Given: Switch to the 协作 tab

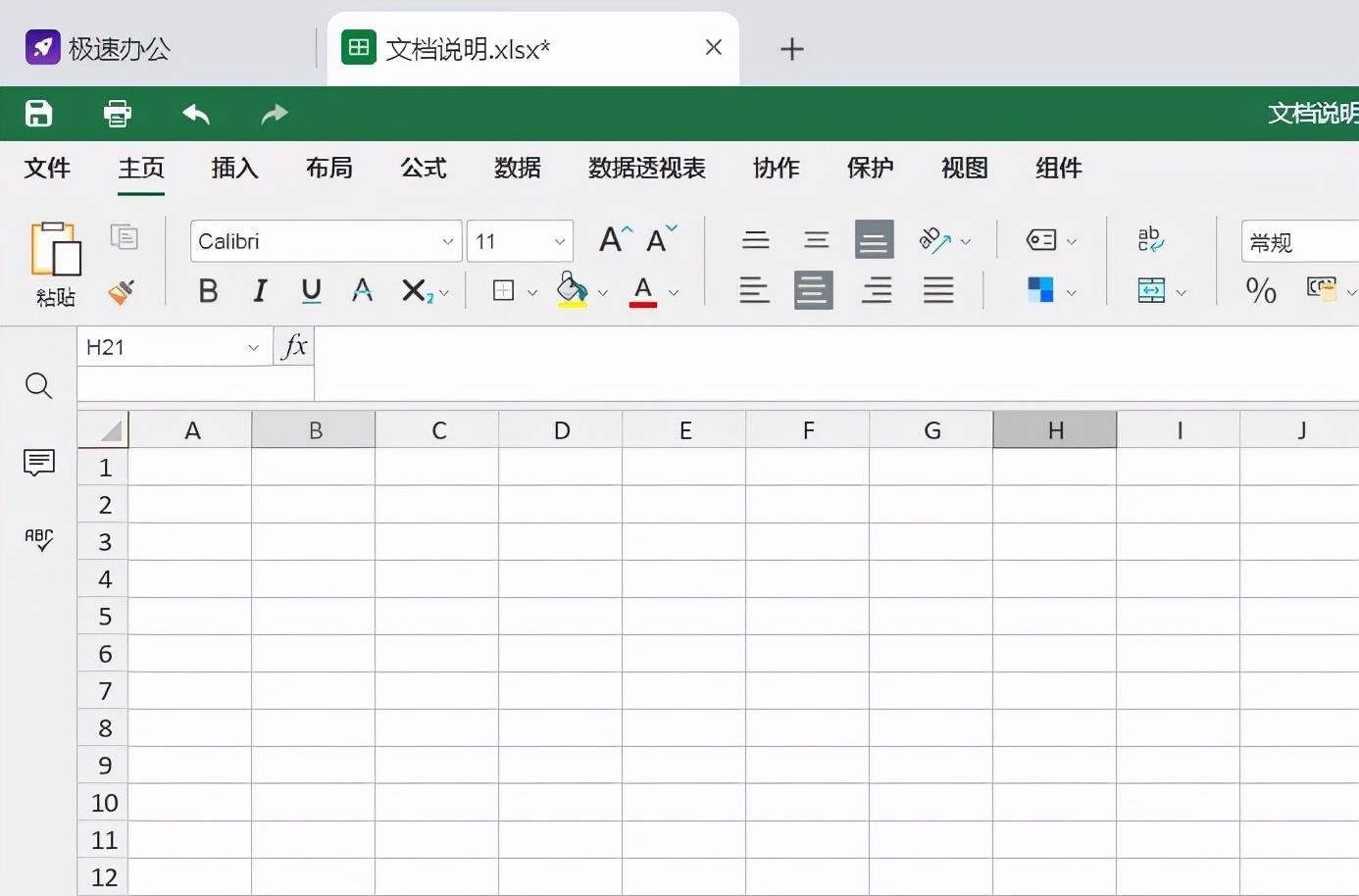Looking at the screenshot, I should (777, 169).
